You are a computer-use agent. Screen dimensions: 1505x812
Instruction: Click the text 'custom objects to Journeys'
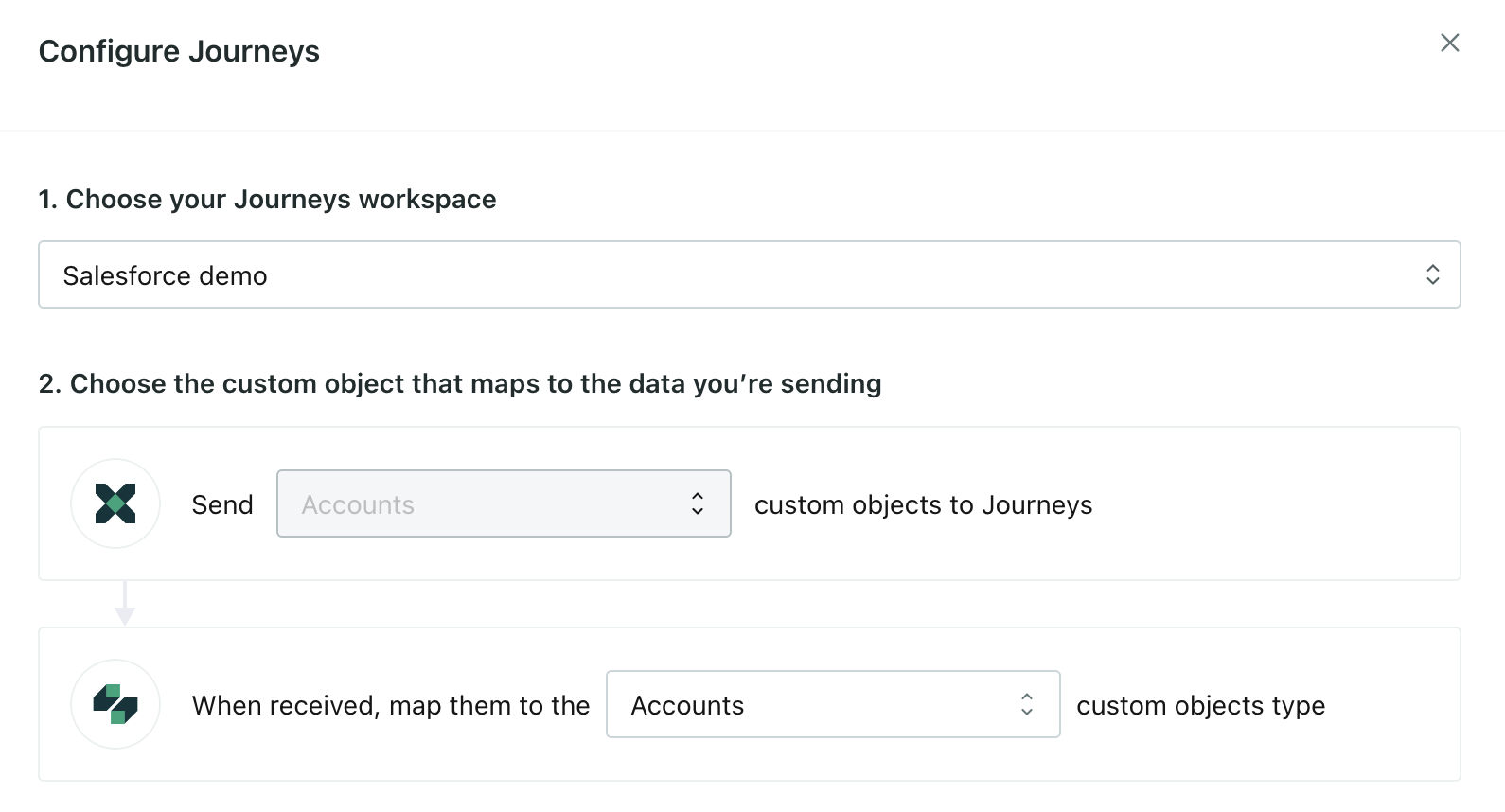click(923, 505)
